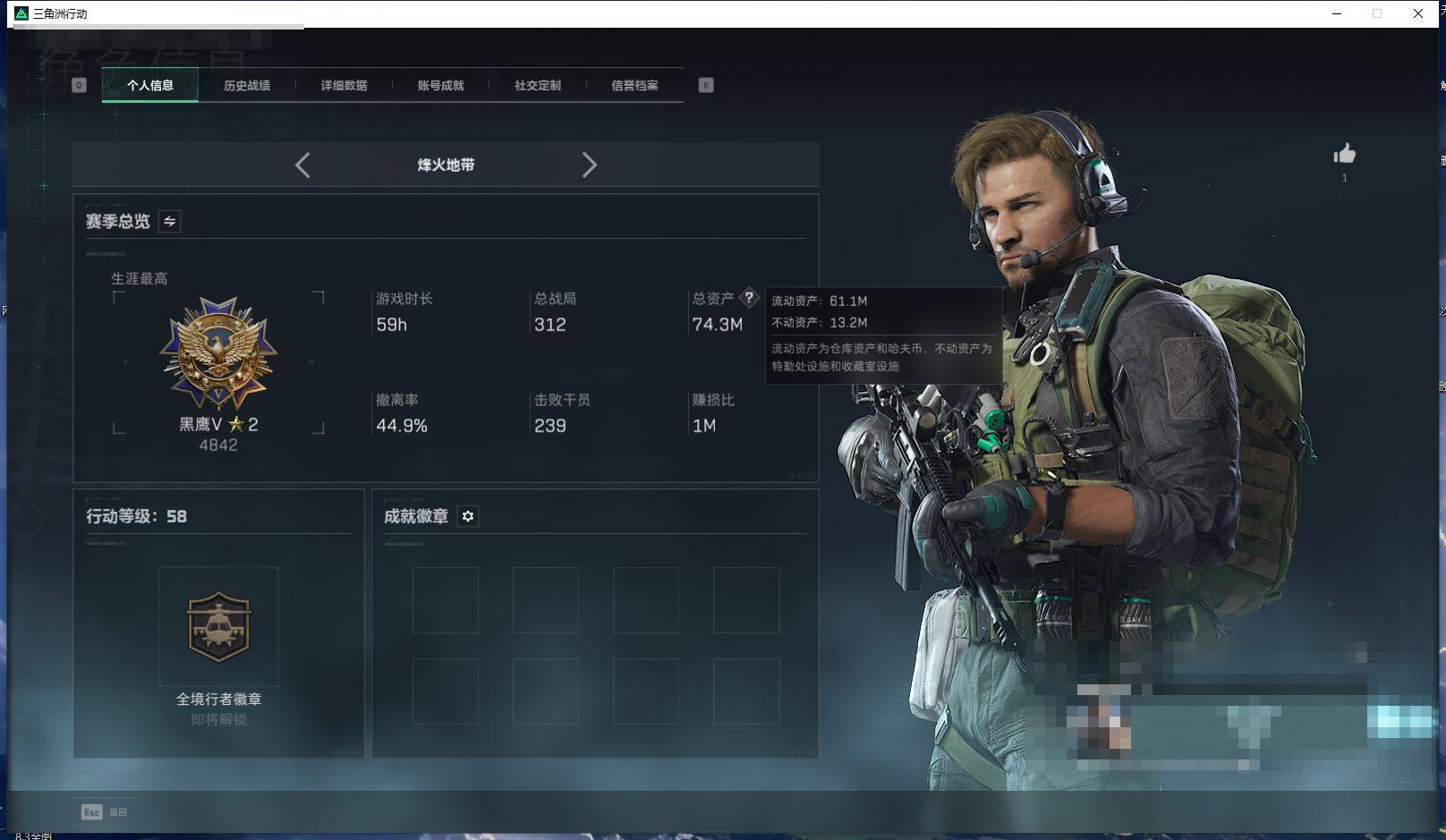This screenshot has height=840, width=1446.
Task: Click the 黑鹰V rank medal emblem
Action: pyautogui.click(x=218, y=353)
